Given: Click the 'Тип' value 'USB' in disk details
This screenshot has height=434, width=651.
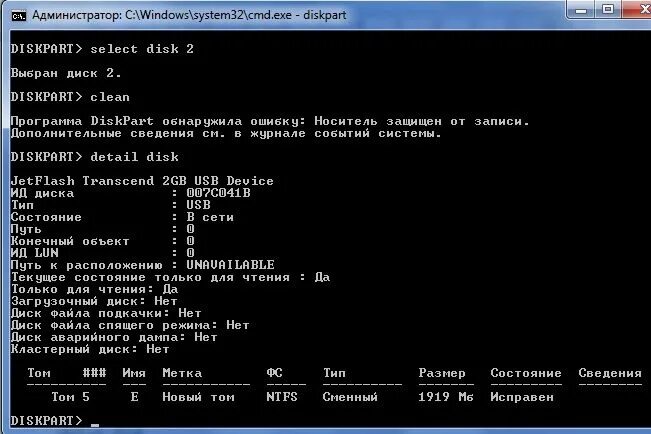Looking at the screenshot, I should (198, 205).
